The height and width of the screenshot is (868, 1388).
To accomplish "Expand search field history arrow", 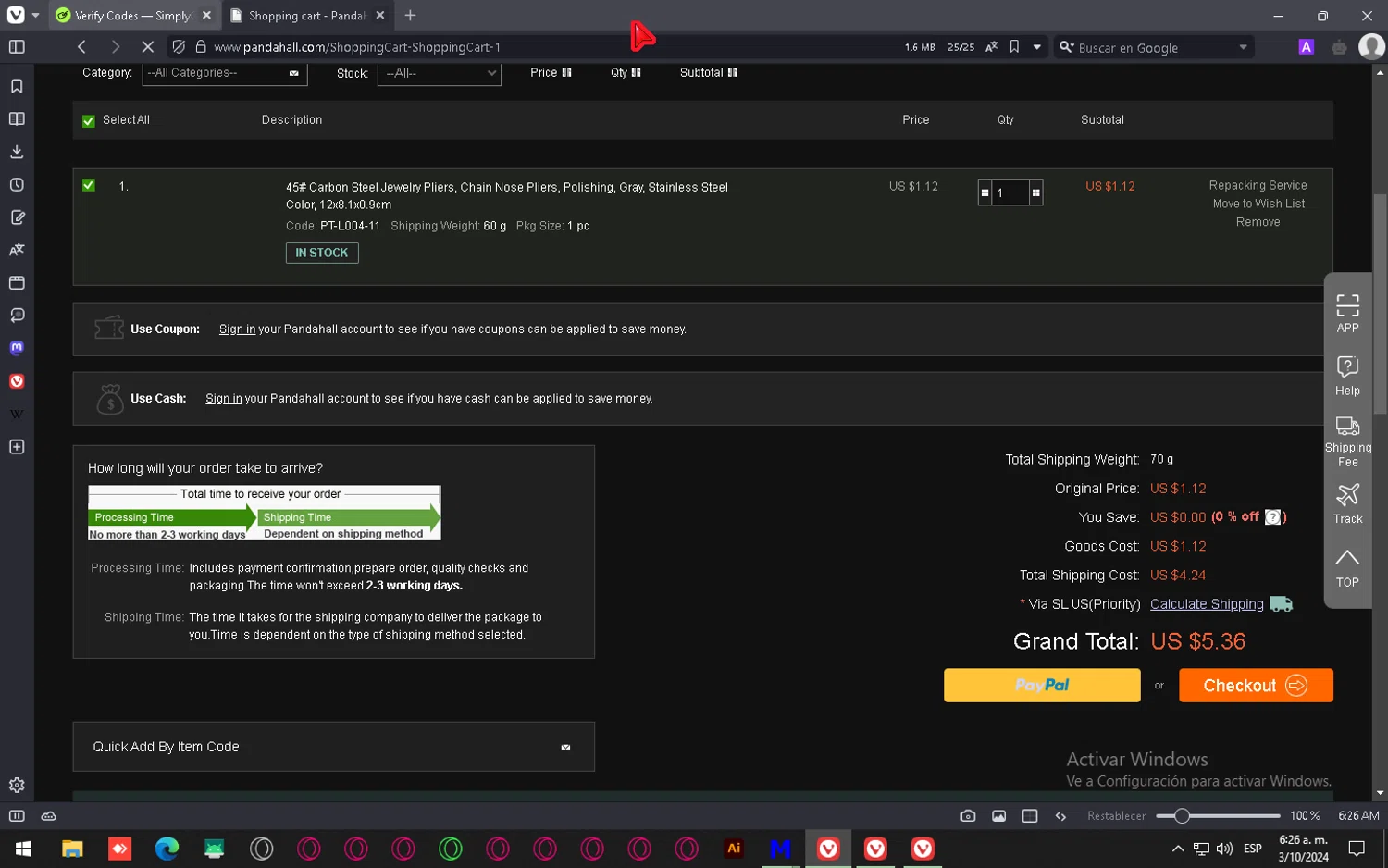I will (x=1243, y=47).
